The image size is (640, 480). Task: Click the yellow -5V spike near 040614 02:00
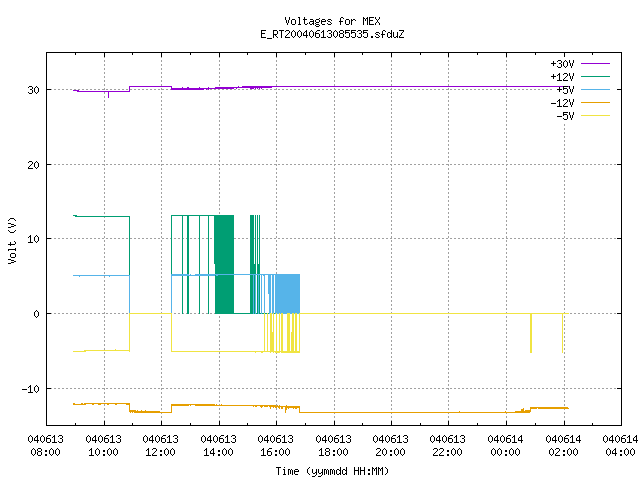562,333
